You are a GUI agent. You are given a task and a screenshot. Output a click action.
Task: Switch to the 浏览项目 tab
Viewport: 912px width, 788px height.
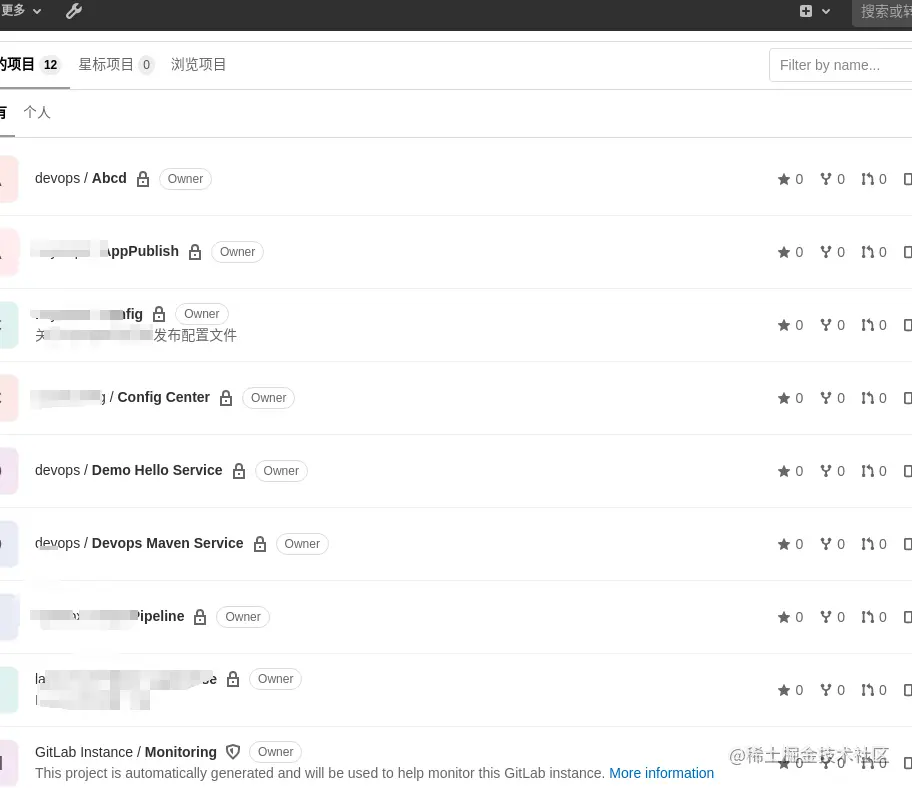(x=198, y=65)
